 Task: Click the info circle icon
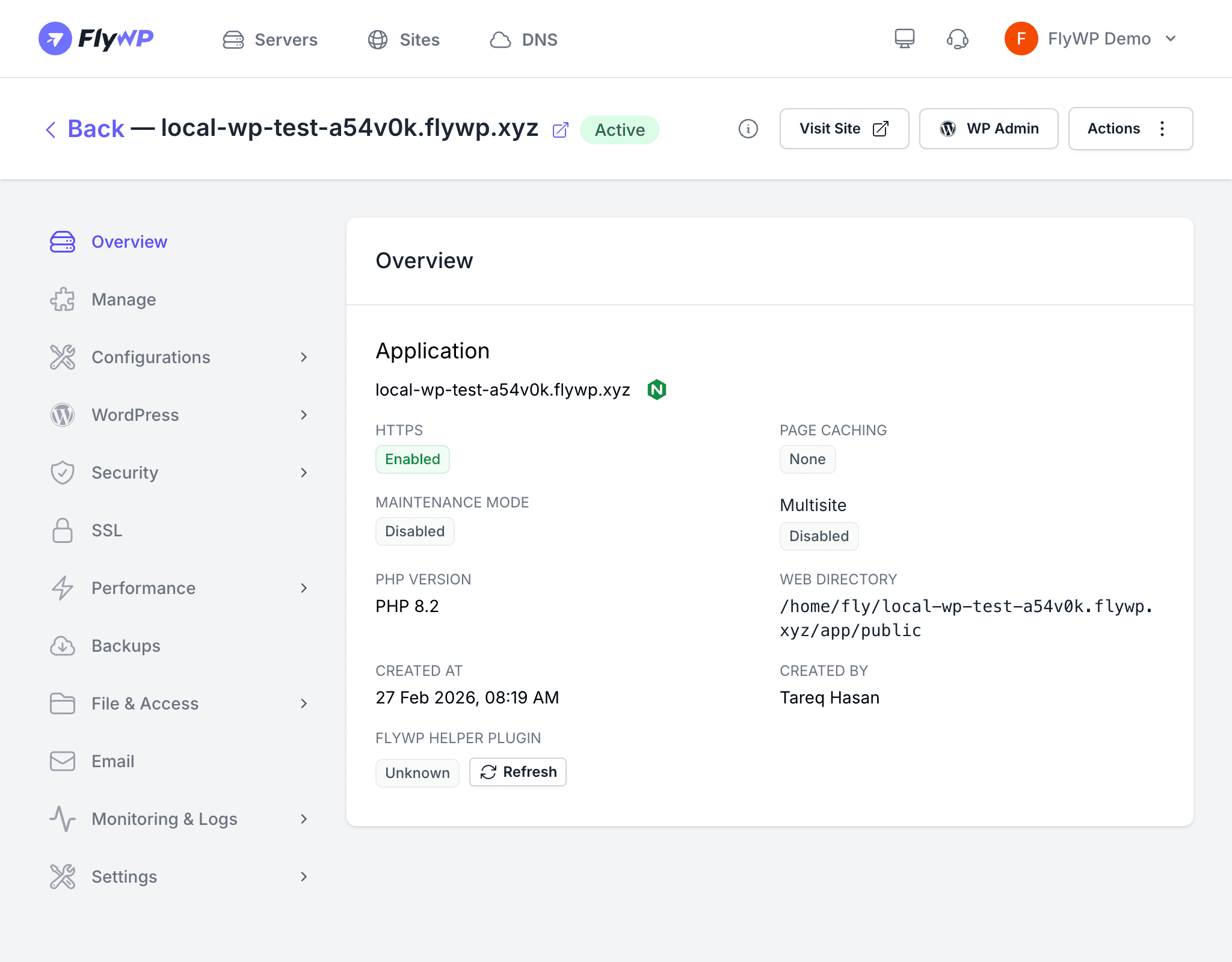748,129
